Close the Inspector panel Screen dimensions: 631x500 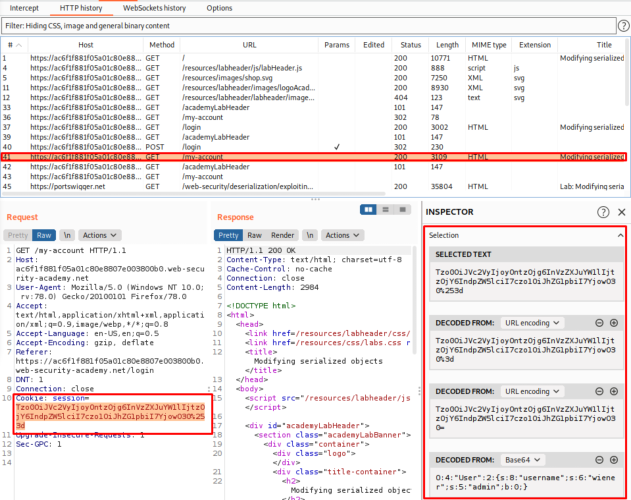(620, 212)
